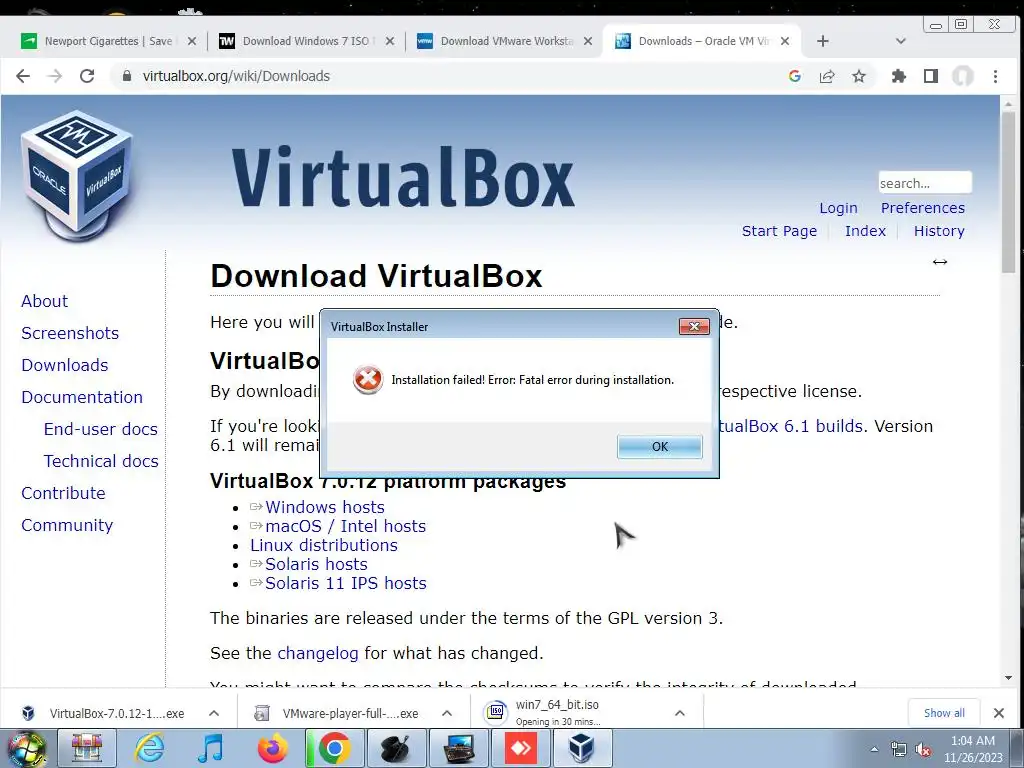The image size is (1024, 768).
Task: Click the share page icon
Action: [x=827, y=76]
